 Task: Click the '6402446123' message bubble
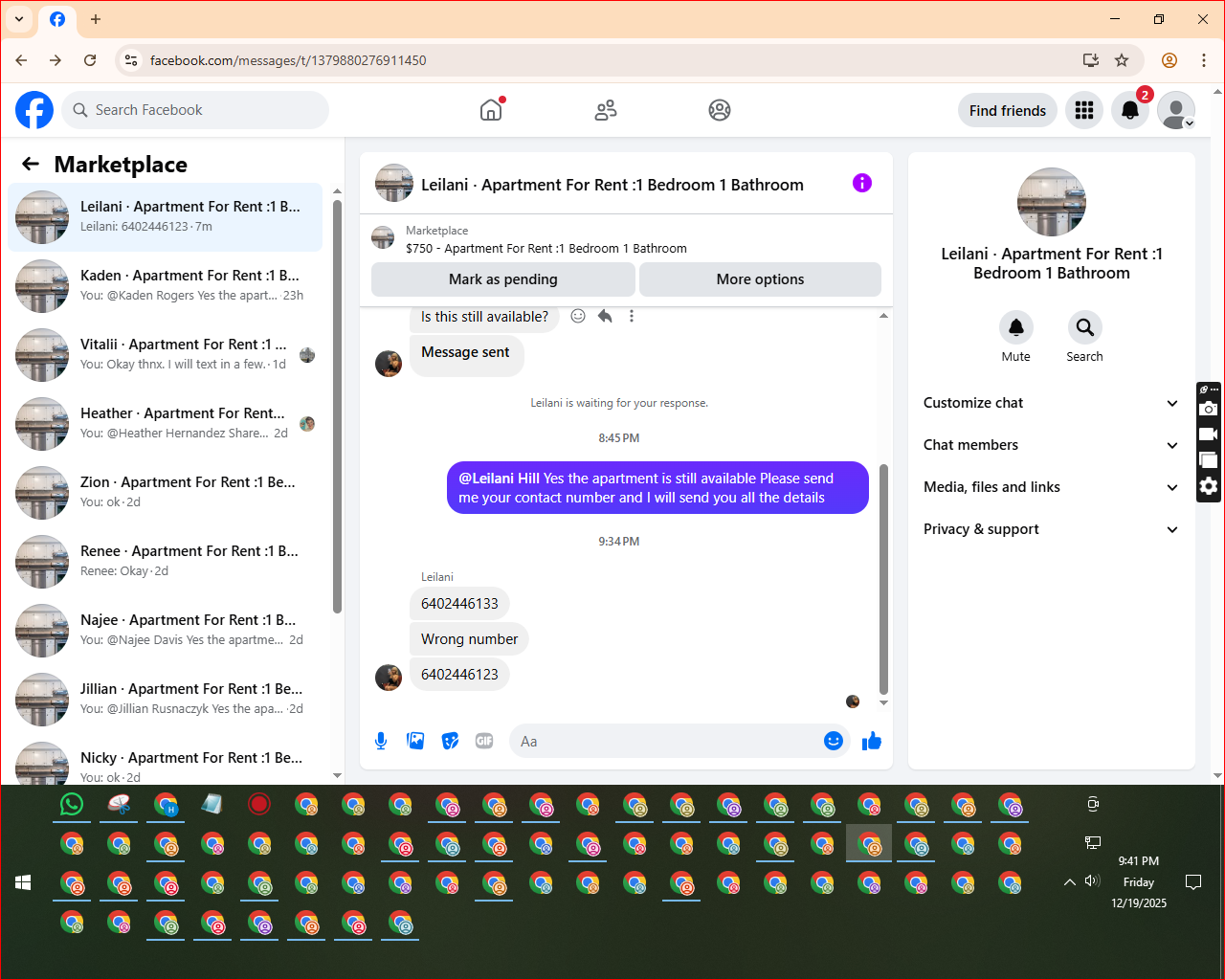[459, 675]
